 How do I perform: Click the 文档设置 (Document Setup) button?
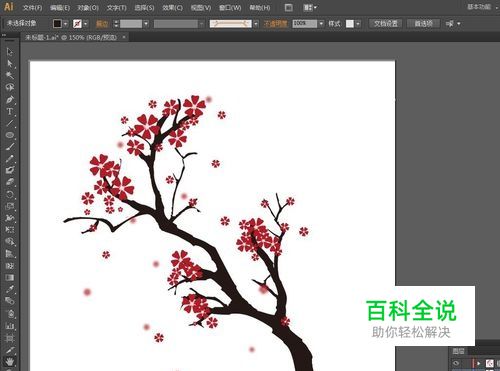(x=386, y=24)
